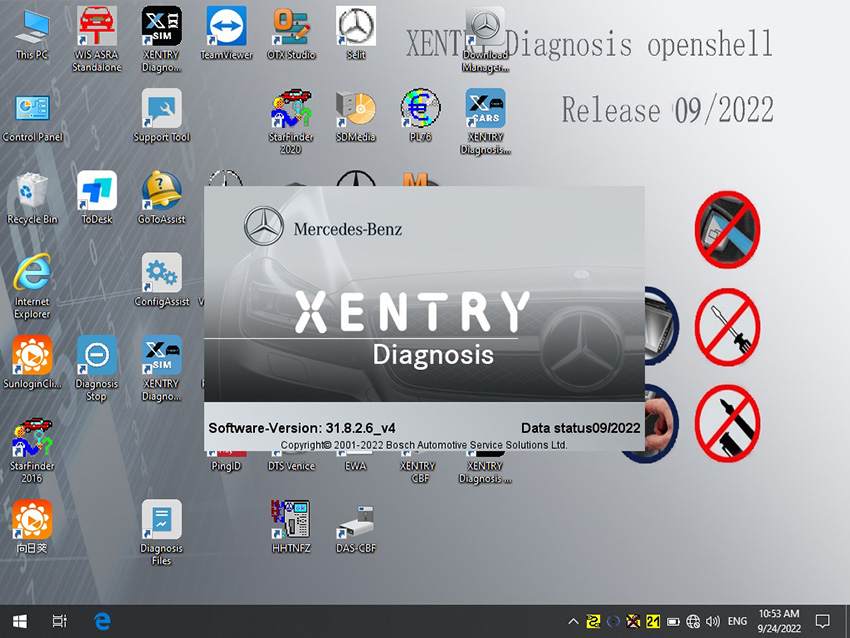This screenshot has width=850, height=638.
Task: Launch Edge from the taskbar
Action: [x=102, y=621]
